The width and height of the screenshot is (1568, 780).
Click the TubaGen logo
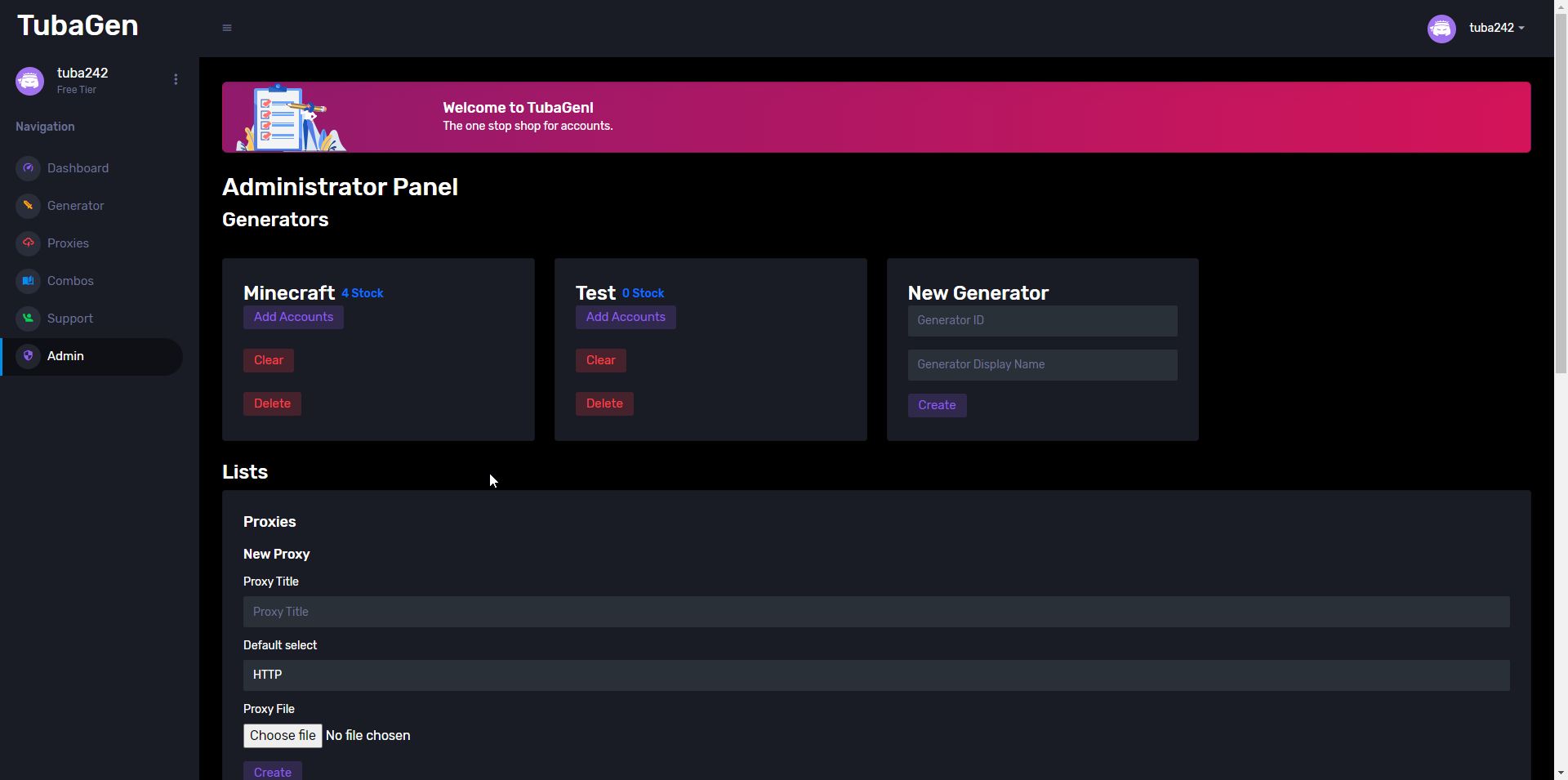[x=78, y=26]
